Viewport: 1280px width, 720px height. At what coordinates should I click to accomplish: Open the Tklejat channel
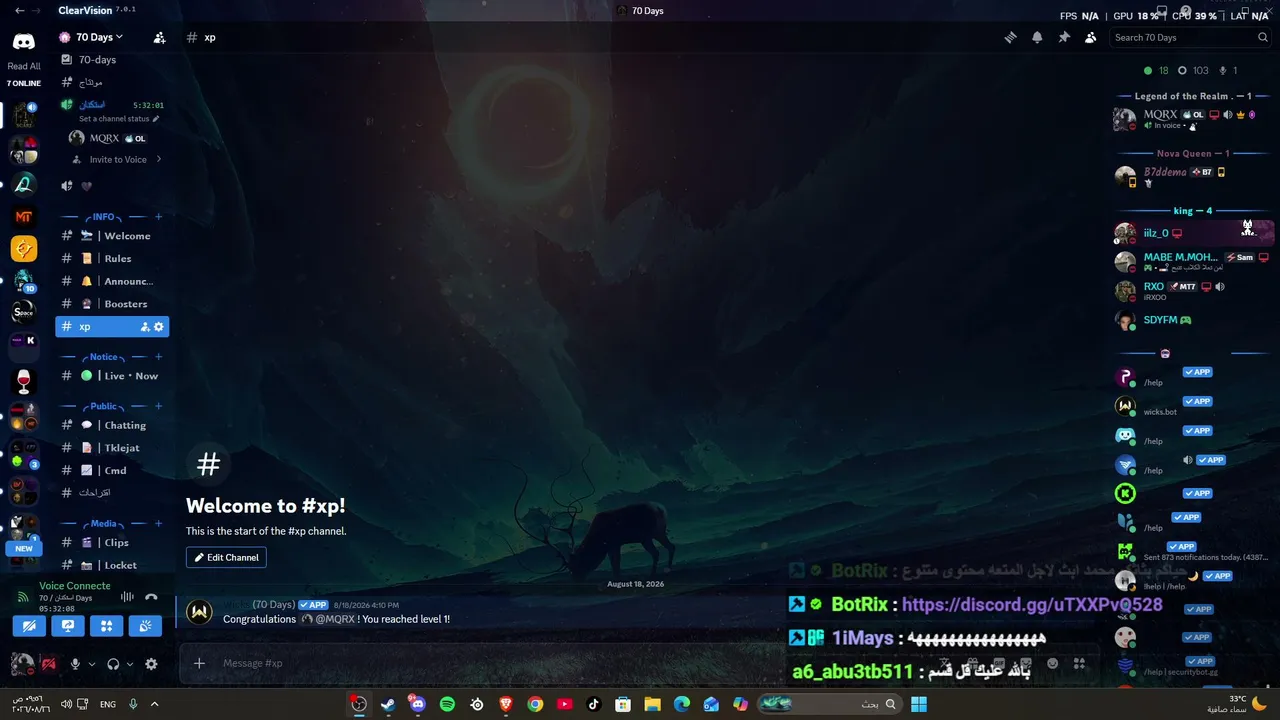112,448
